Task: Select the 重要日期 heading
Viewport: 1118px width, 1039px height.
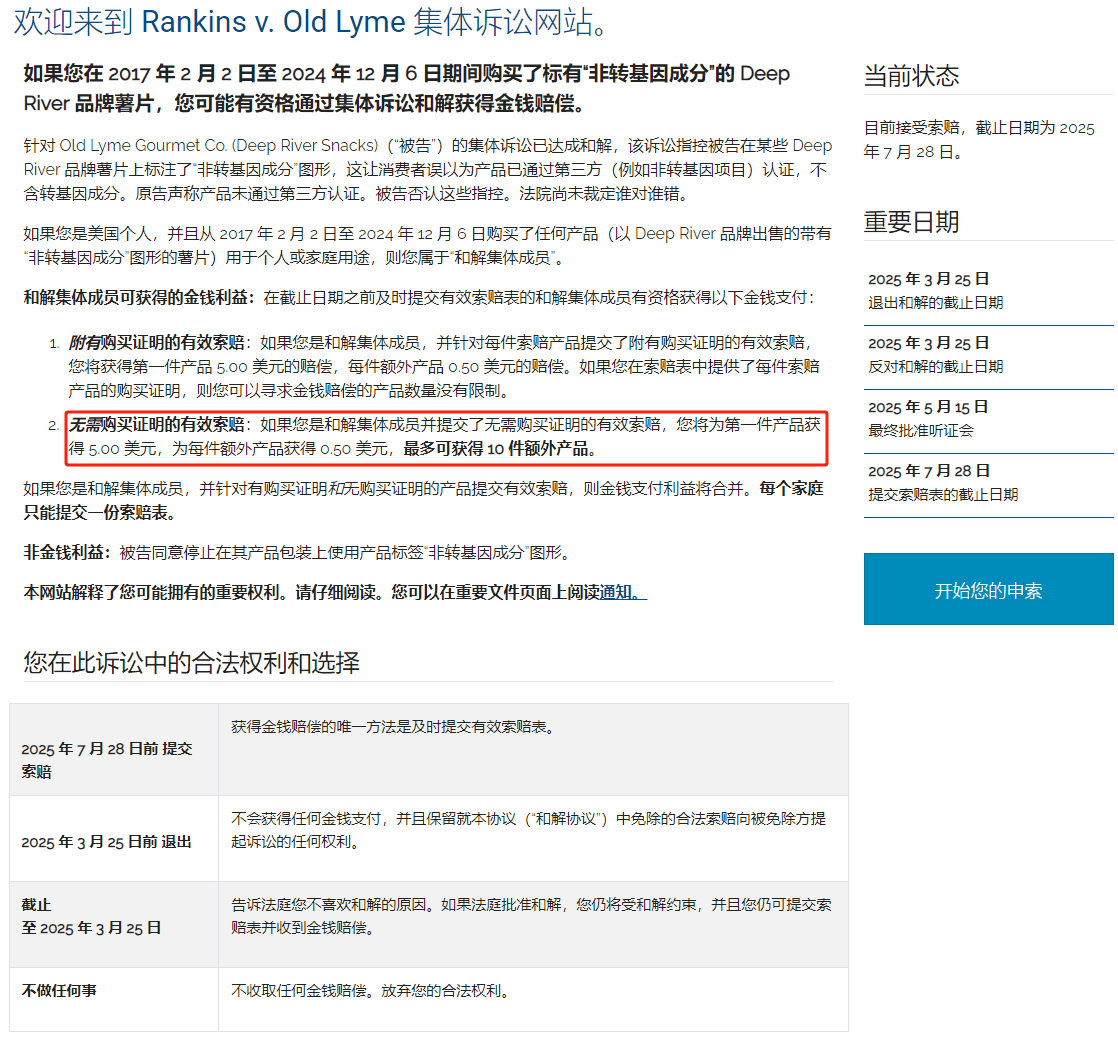Action: (x=911, y=222)
